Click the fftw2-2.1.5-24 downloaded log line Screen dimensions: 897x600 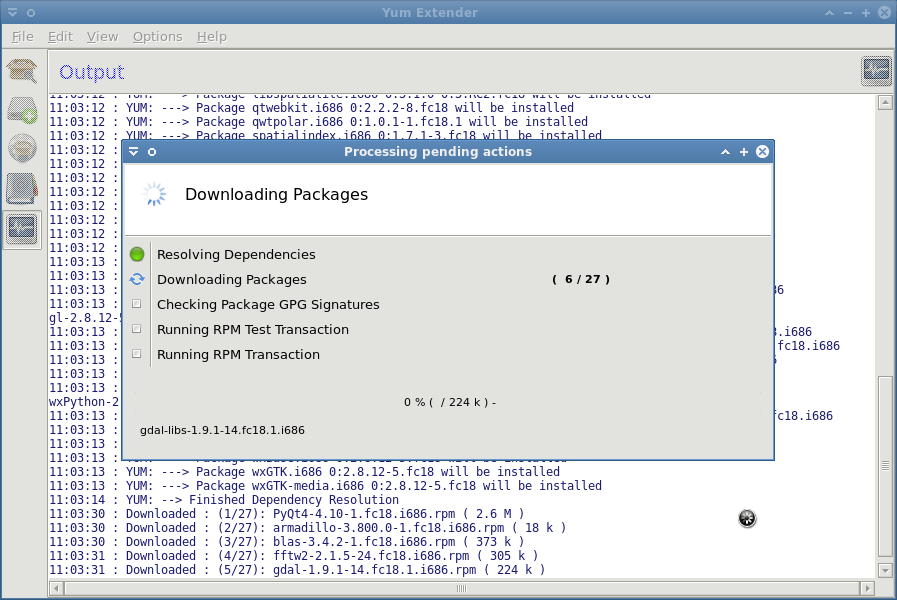293,555
